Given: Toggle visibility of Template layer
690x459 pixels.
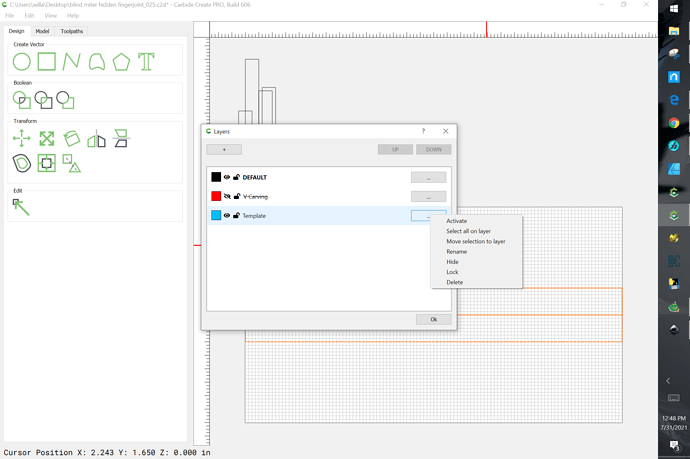Looking at the screenshot, I should (227, 216).
